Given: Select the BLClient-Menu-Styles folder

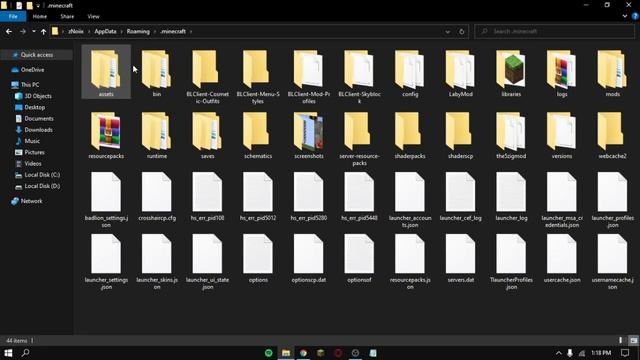Looking at the screenshot, I should click(258, 76).
